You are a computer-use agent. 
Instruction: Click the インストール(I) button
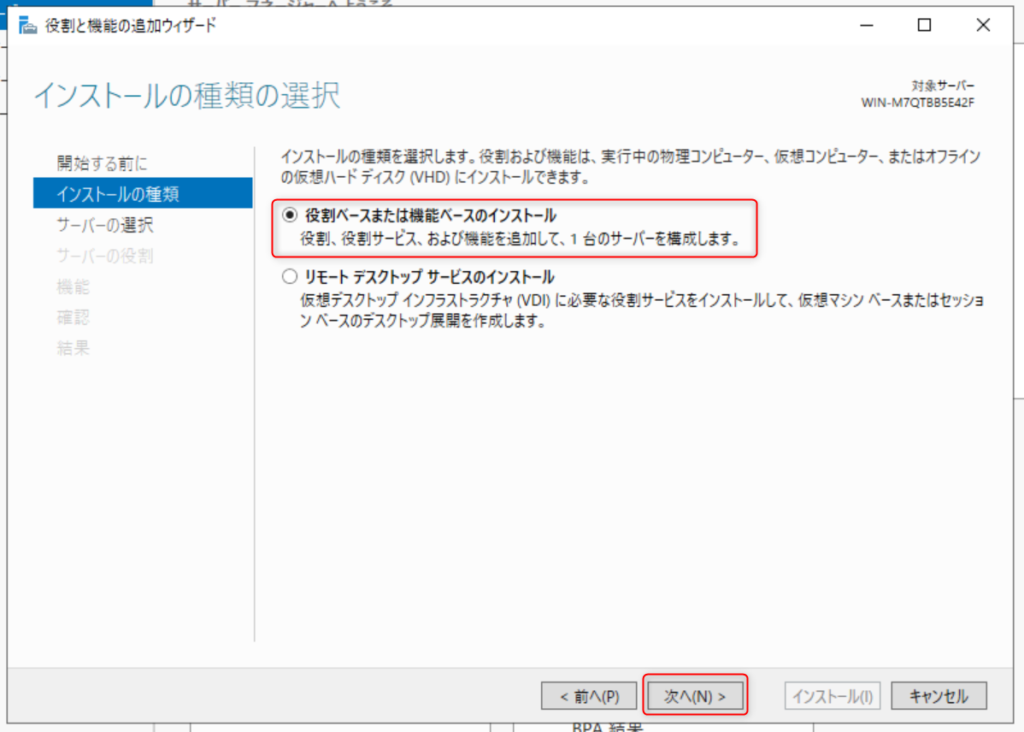coord(833,695)
